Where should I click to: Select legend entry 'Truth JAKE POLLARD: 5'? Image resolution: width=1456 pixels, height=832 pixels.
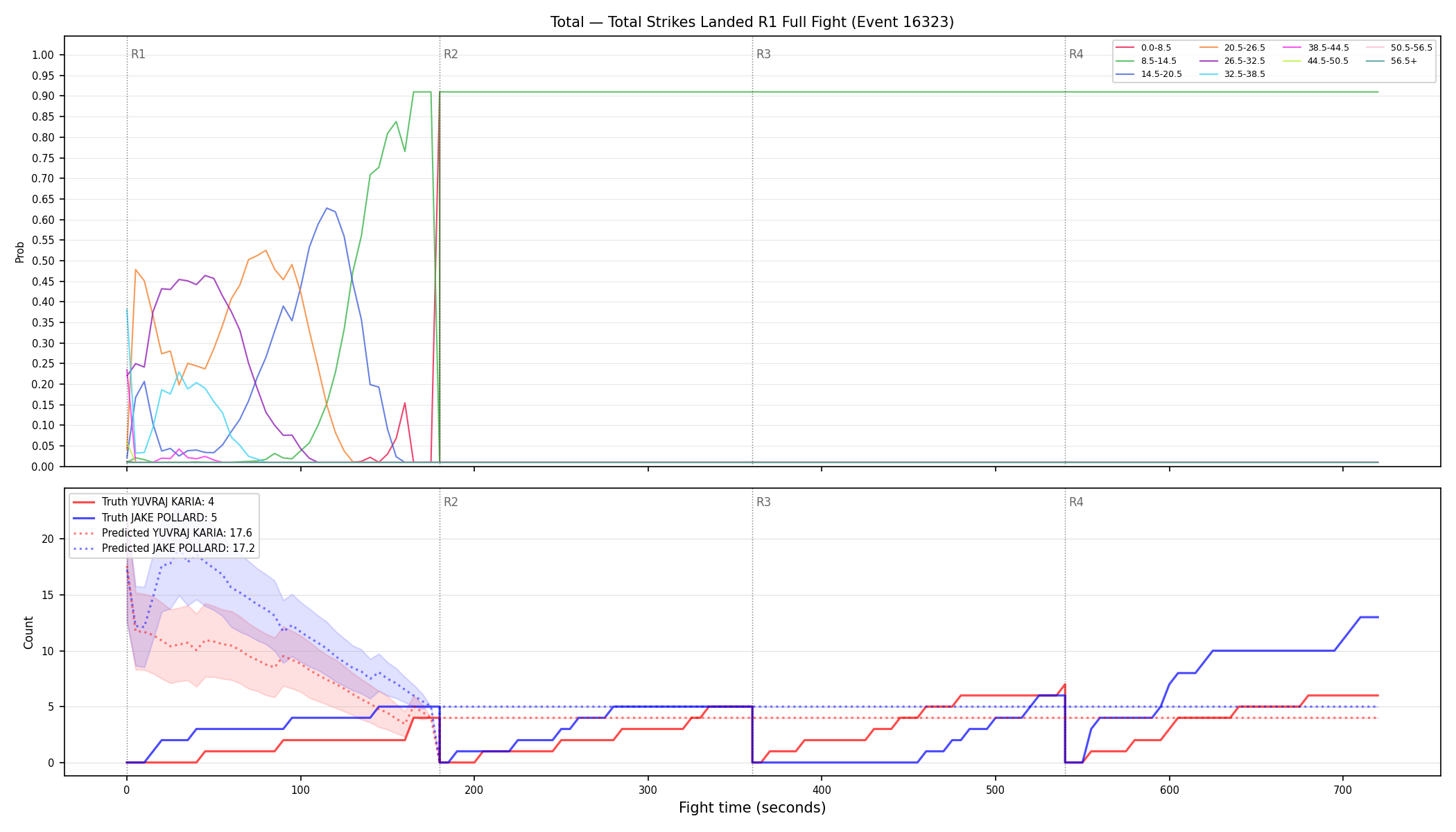[x=159, y=517]
